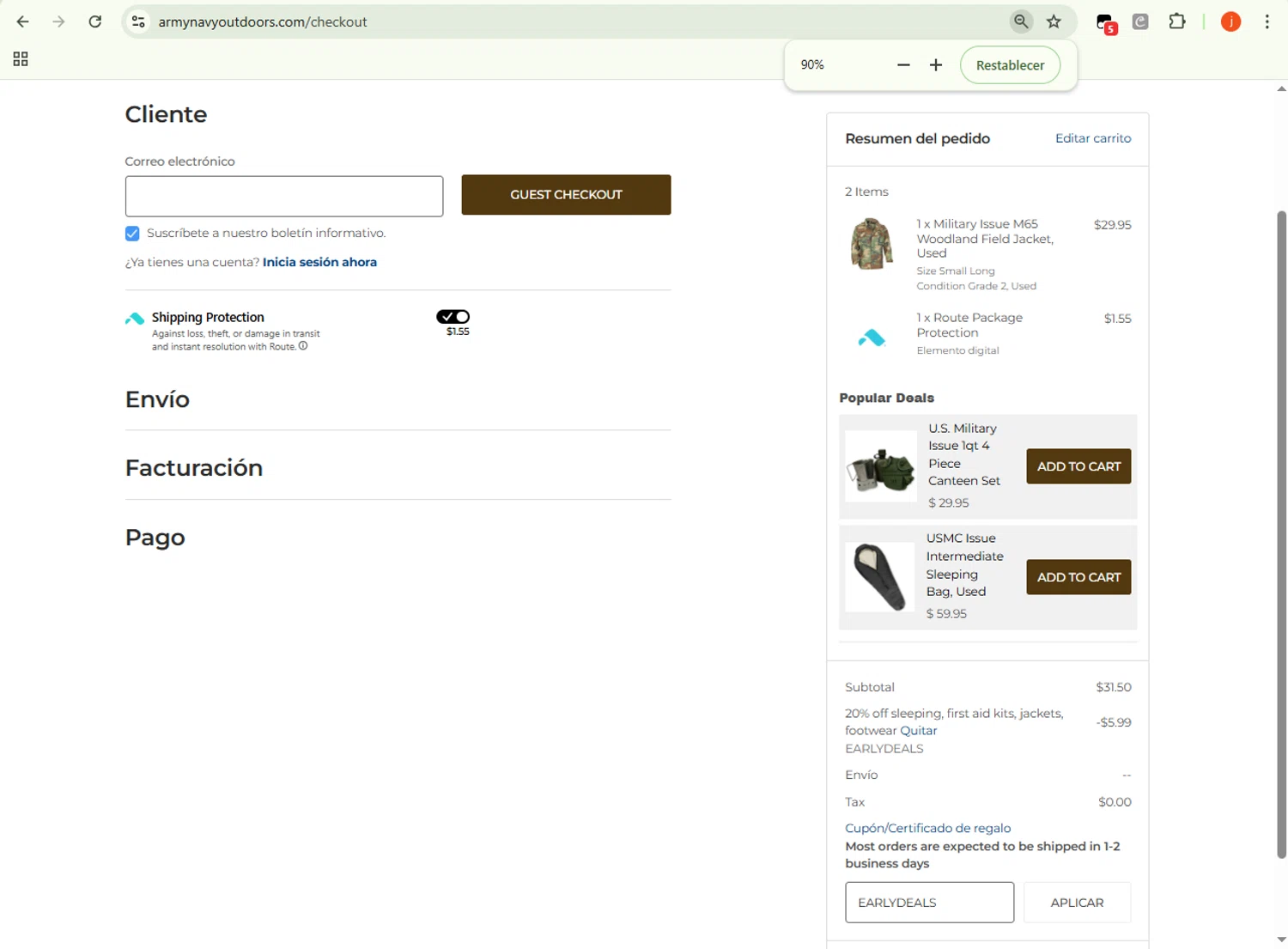Click the address bar URL
Screen dimensions: 1288x949
(x=263, y=21)
